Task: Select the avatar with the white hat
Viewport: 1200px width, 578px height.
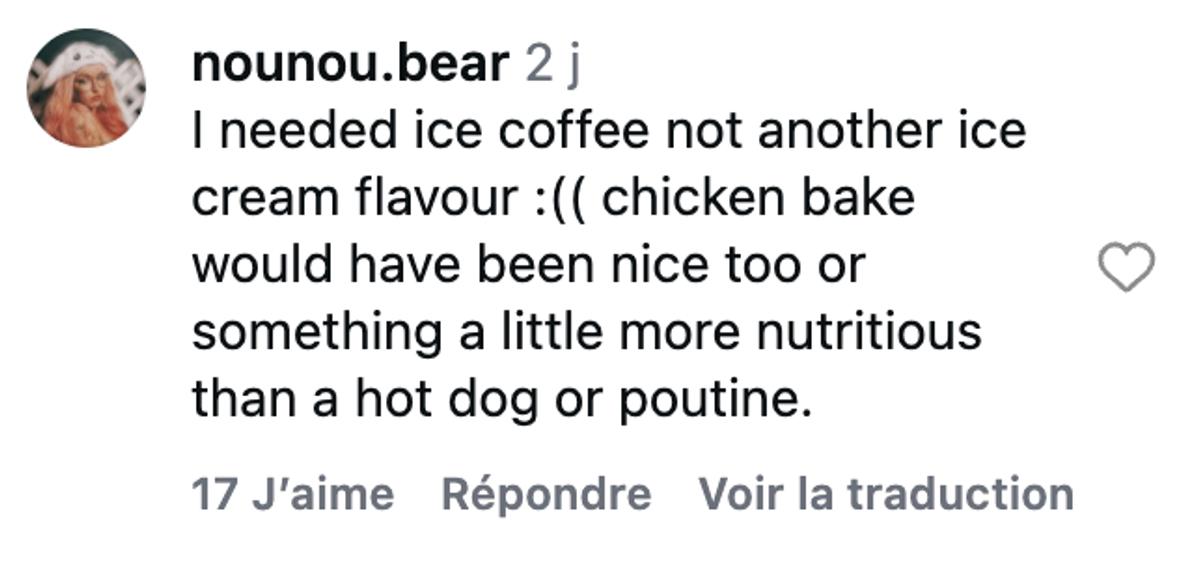Action: 86,88
